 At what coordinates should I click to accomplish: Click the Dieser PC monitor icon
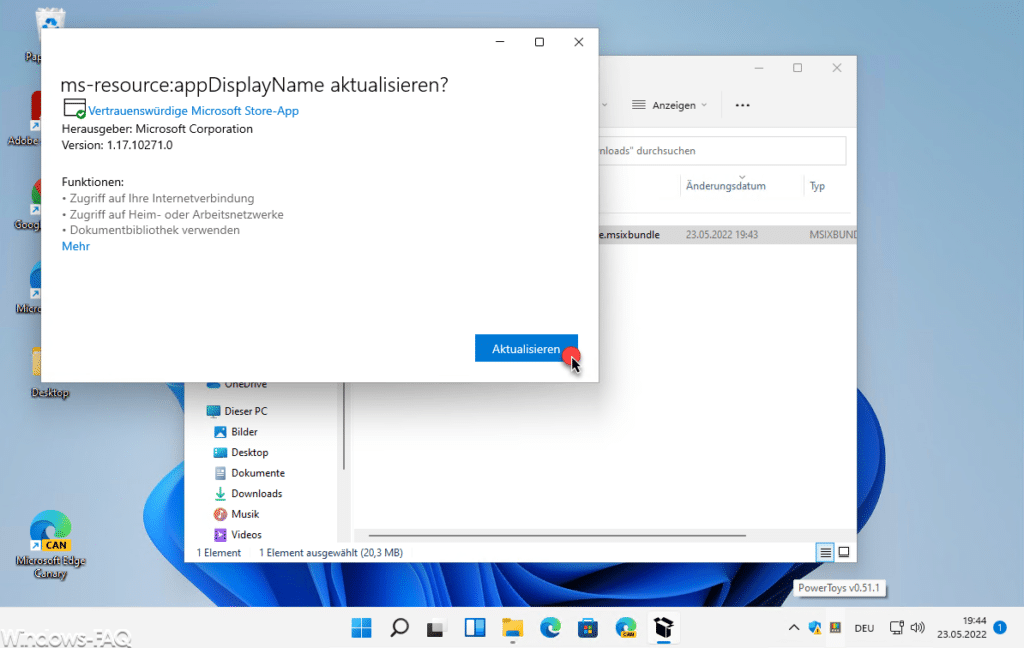tap(213, 411)
